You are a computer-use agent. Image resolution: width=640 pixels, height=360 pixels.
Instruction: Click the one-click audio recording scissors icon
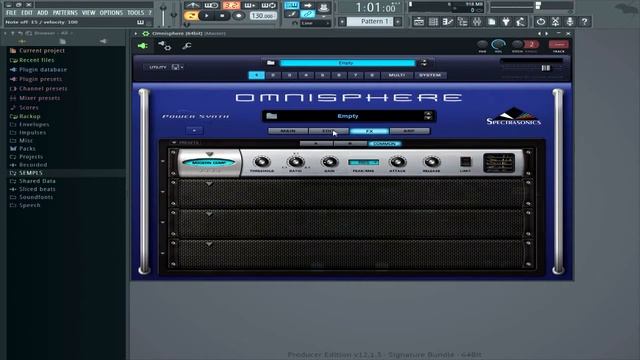click(555, 22)
